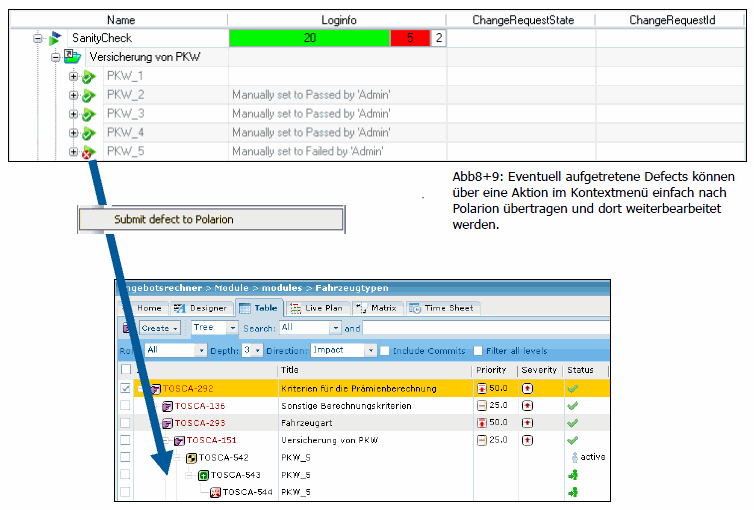This screenshot has width=754, height=510.
Task: Click the requirement icon beside TOSCA-292
Action: pyautogui.click(x=156, y=389)
